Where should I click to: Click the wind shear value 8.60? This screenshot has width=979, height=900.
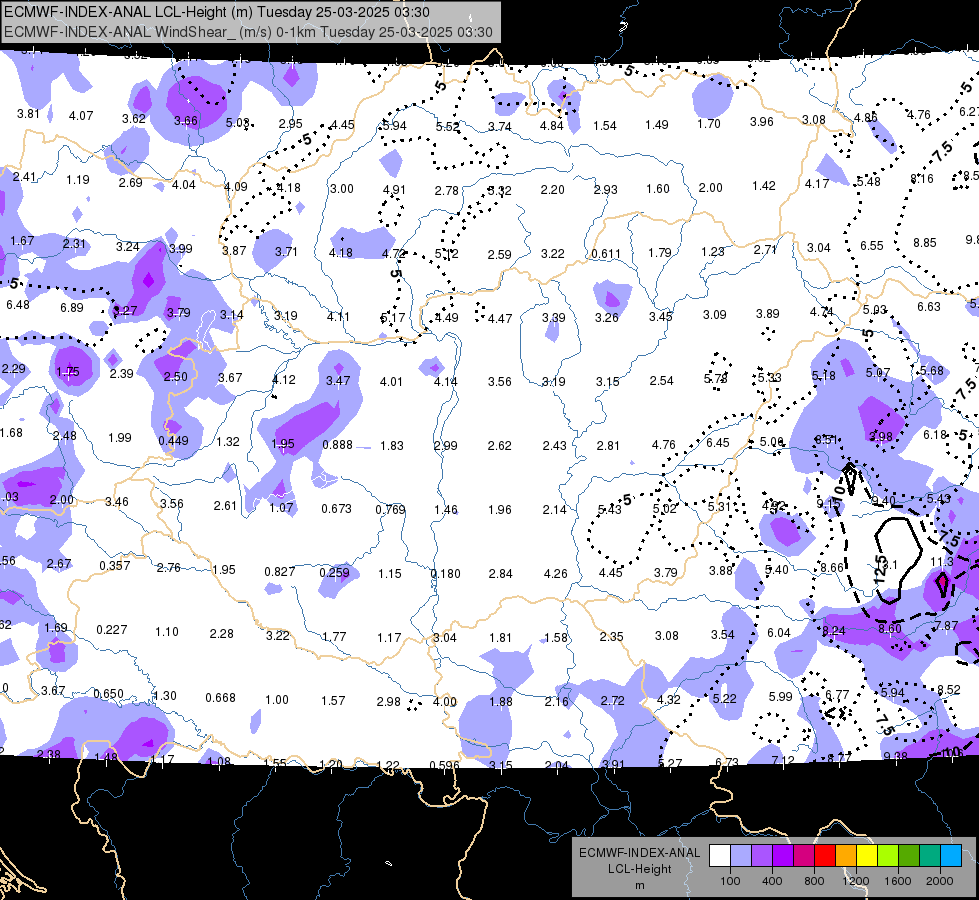click(x=890, y=628)
